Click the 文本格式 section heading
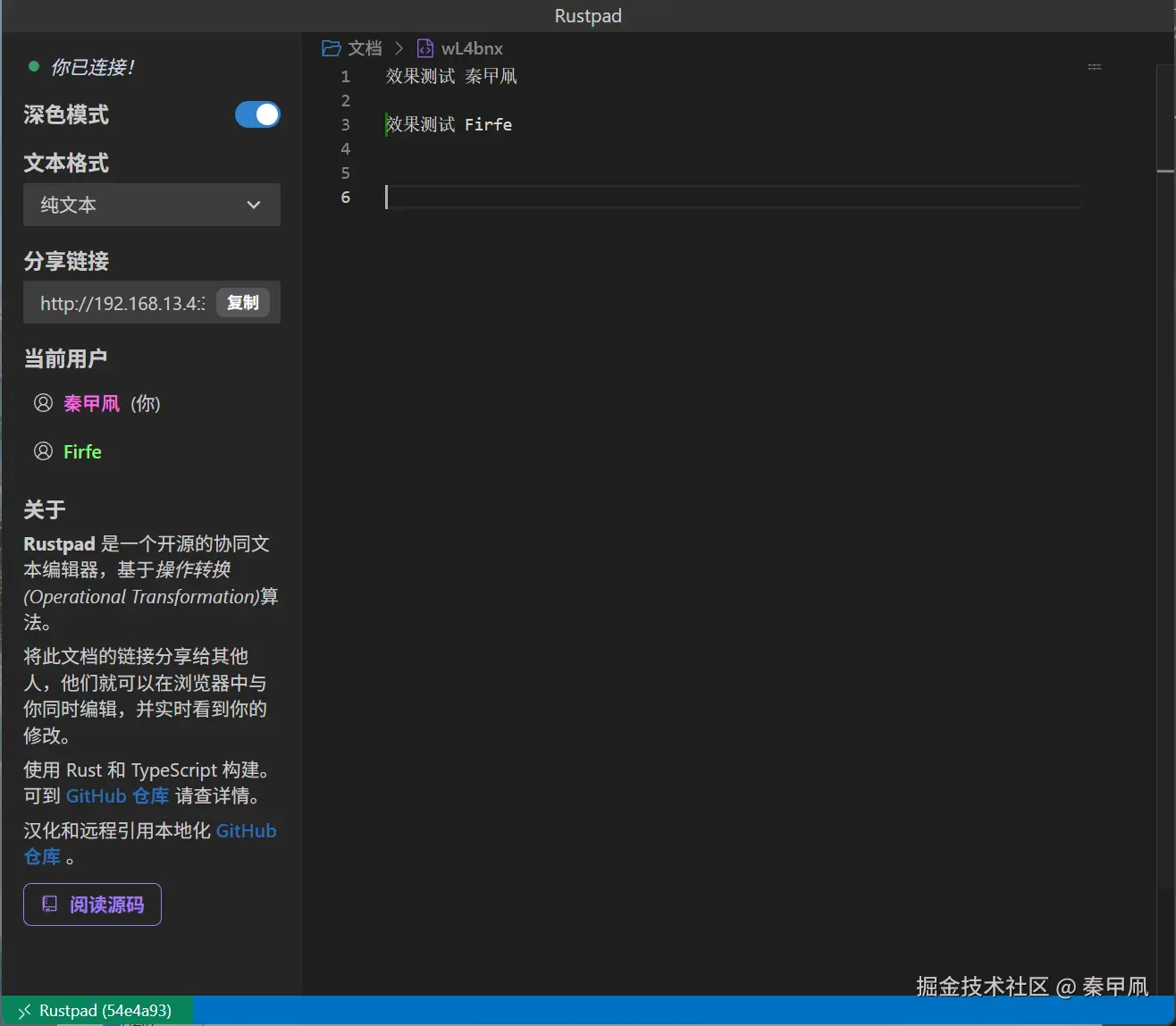 66,163
